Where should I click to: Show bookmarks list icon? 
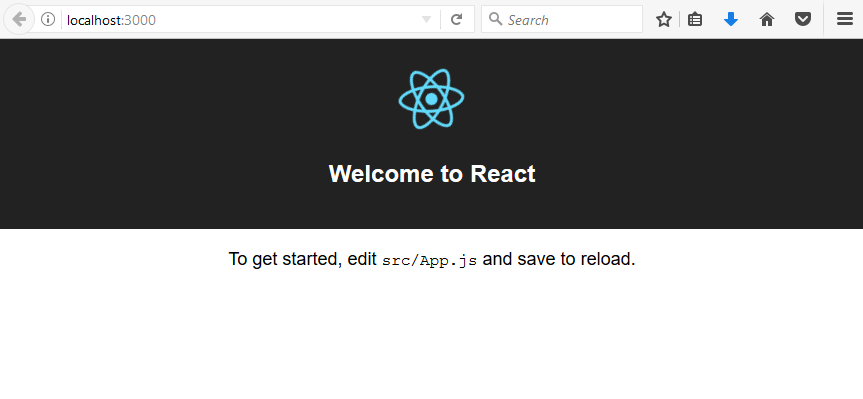[x=695, y=20]
